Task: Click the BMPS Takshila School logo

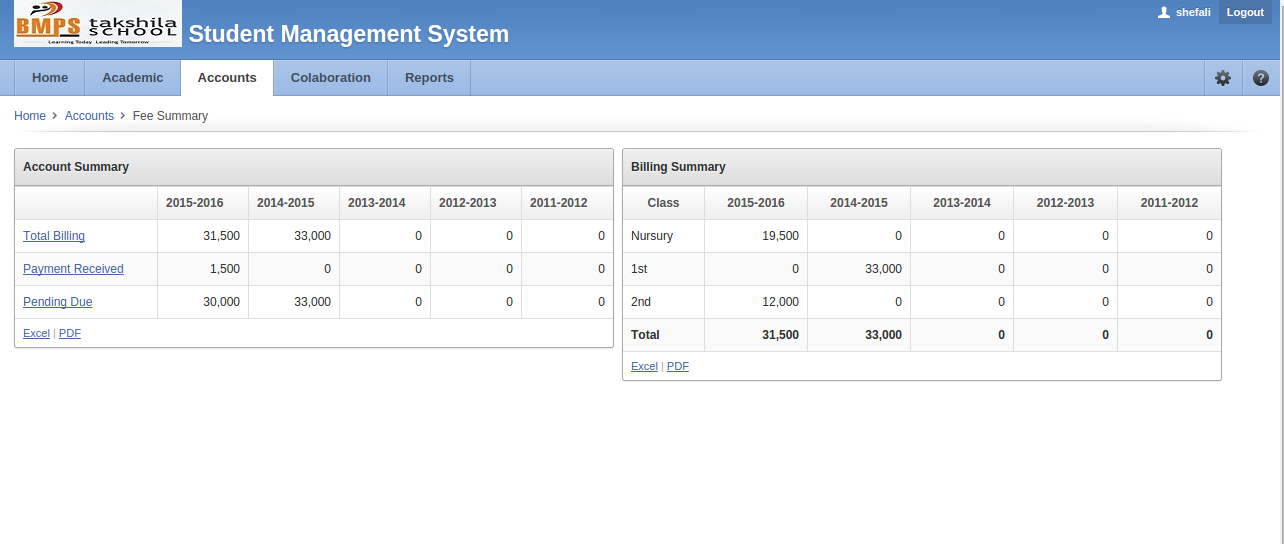Action: (x=97, y=25)
